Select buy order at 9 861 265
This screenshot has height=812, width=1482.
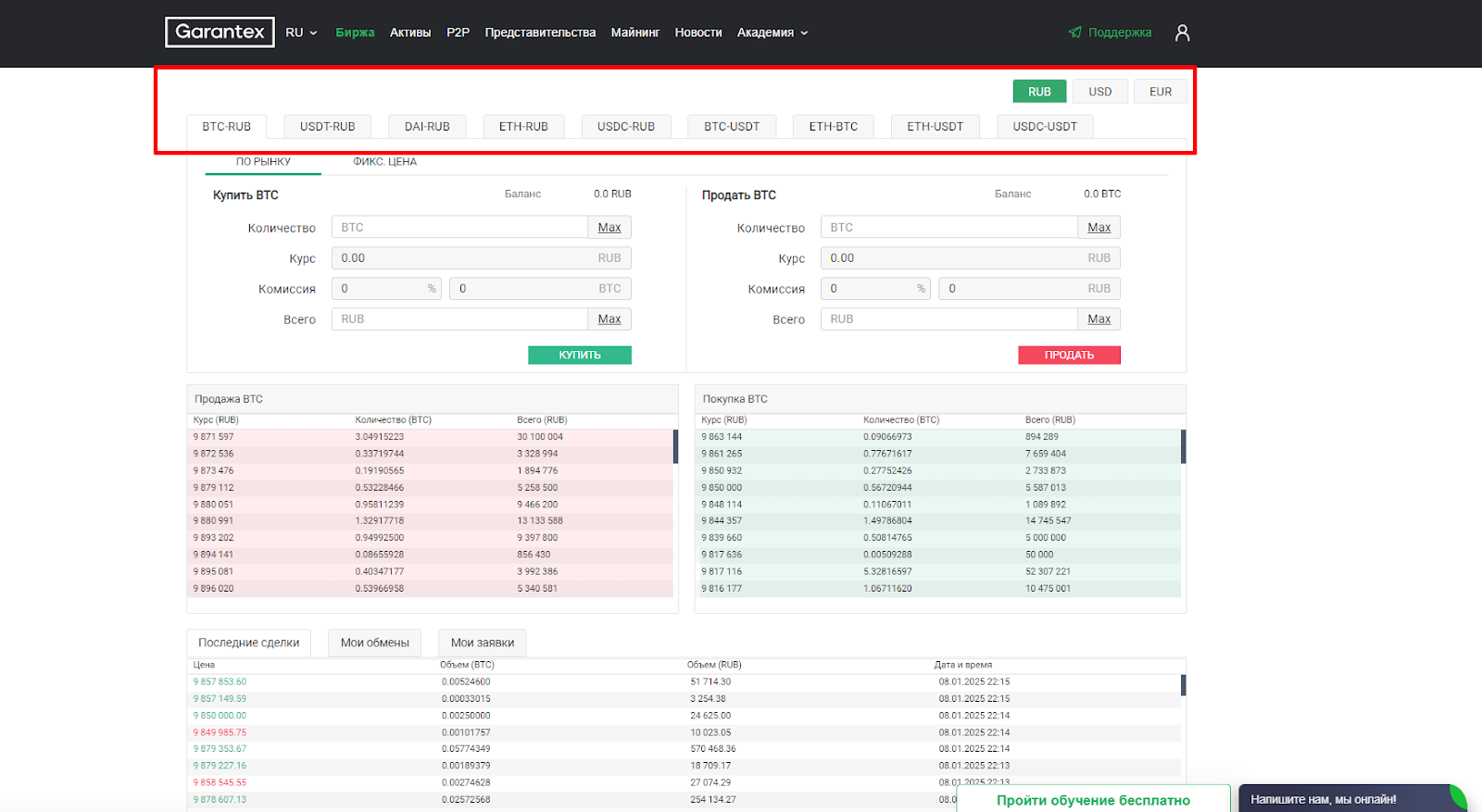point(938,454)
